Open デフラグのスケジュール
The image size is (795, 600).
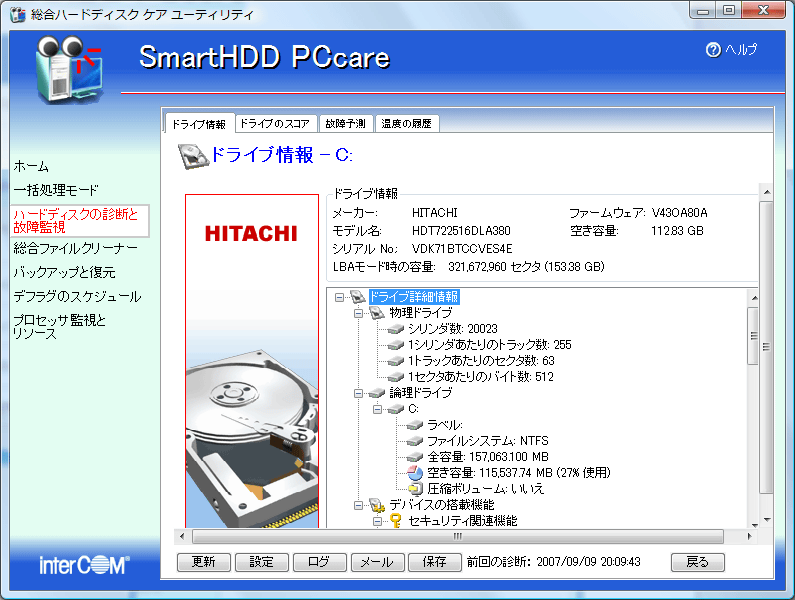point(77,296)
